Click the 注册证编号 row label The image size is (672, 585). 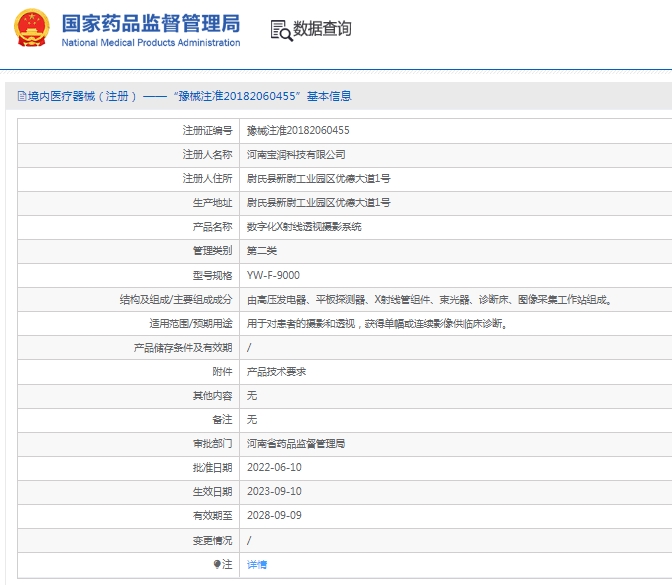(207, 130)
